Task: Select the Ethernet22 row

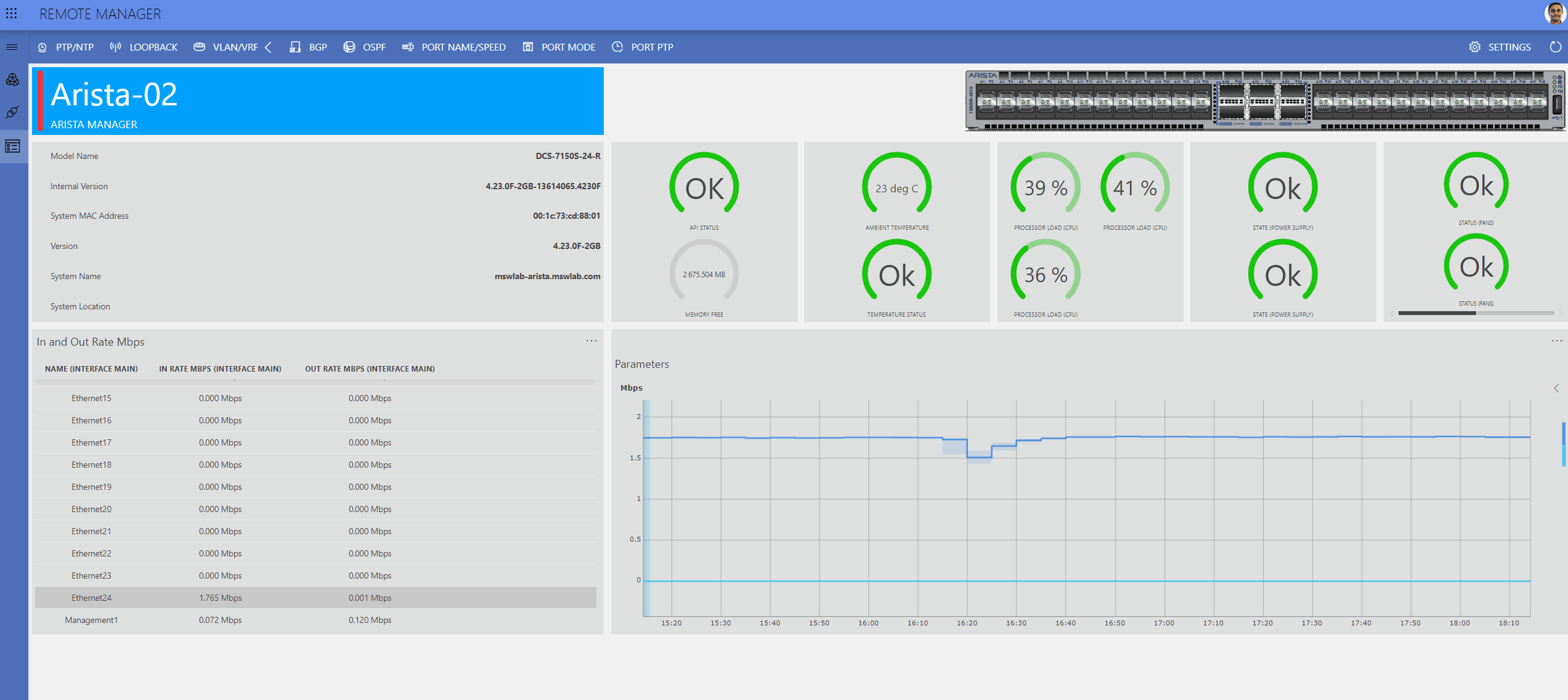Action: pyautogui.click(x=315, y=553)
